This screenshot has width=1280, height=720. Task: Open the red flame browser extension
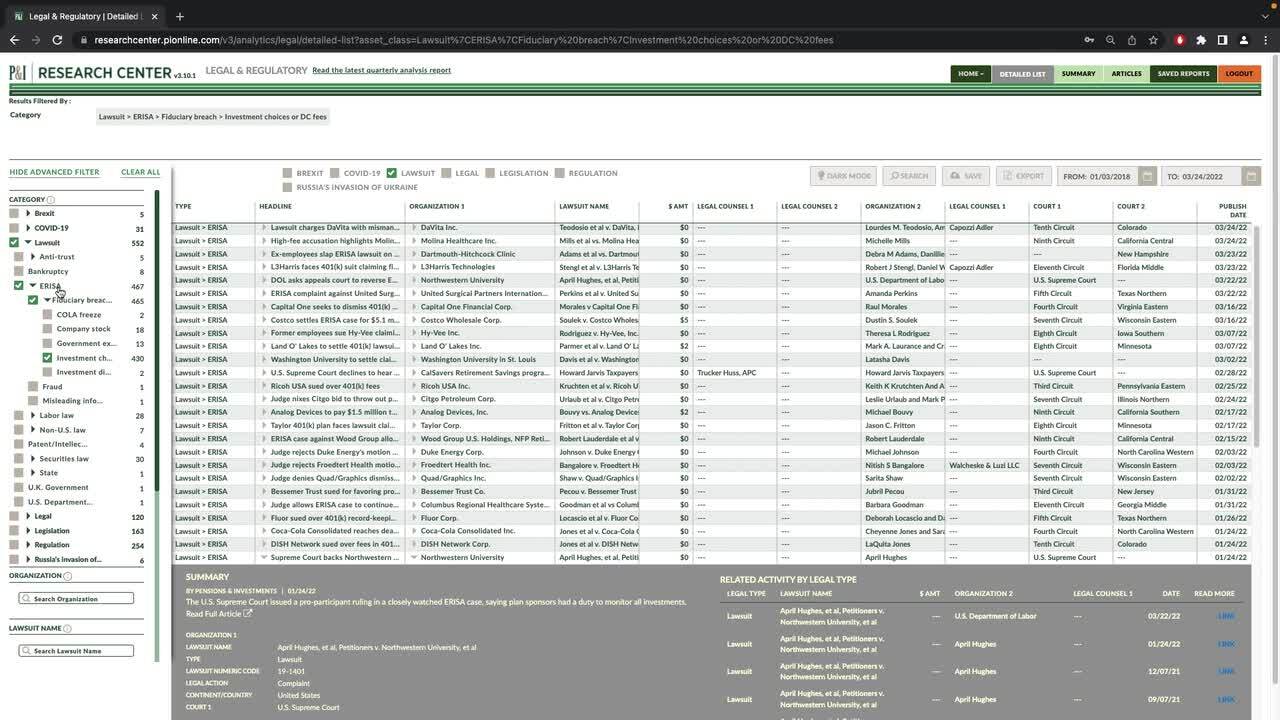tap(1180, 40)
